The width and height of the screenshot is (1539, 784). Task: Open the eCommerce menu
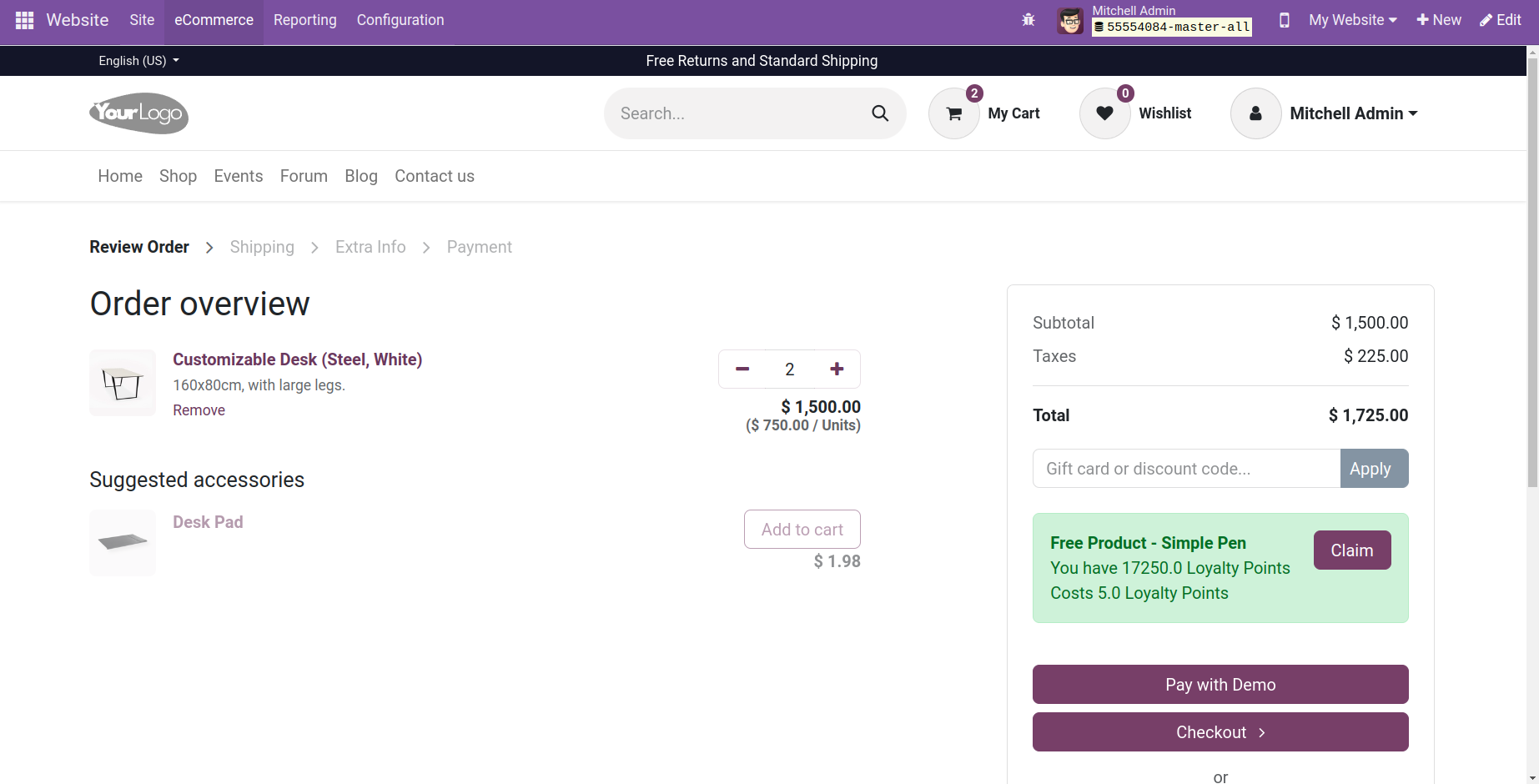coord(214,19)
